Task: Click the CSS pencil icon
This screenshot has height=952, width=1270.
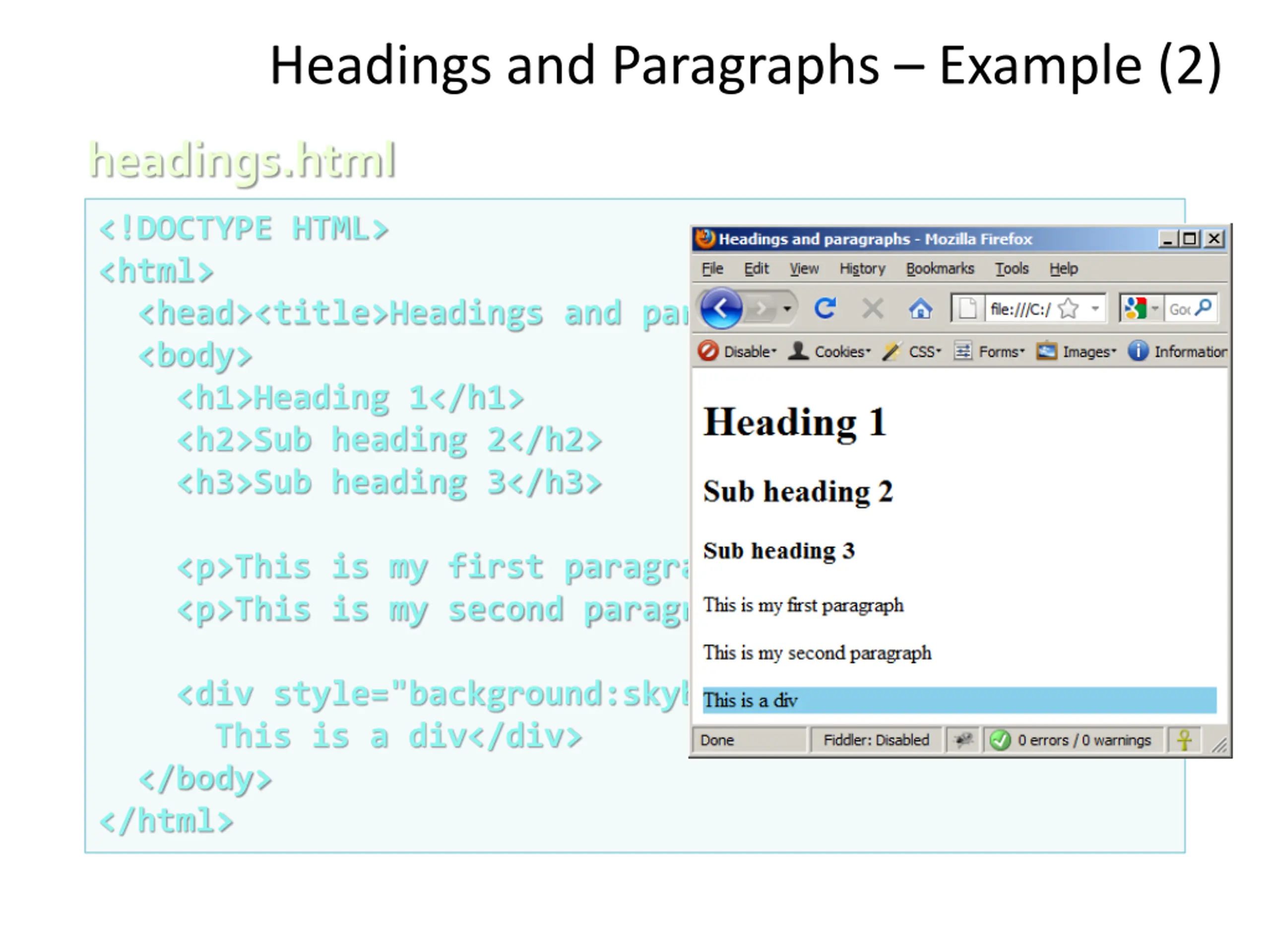Action: click(891, 351)
